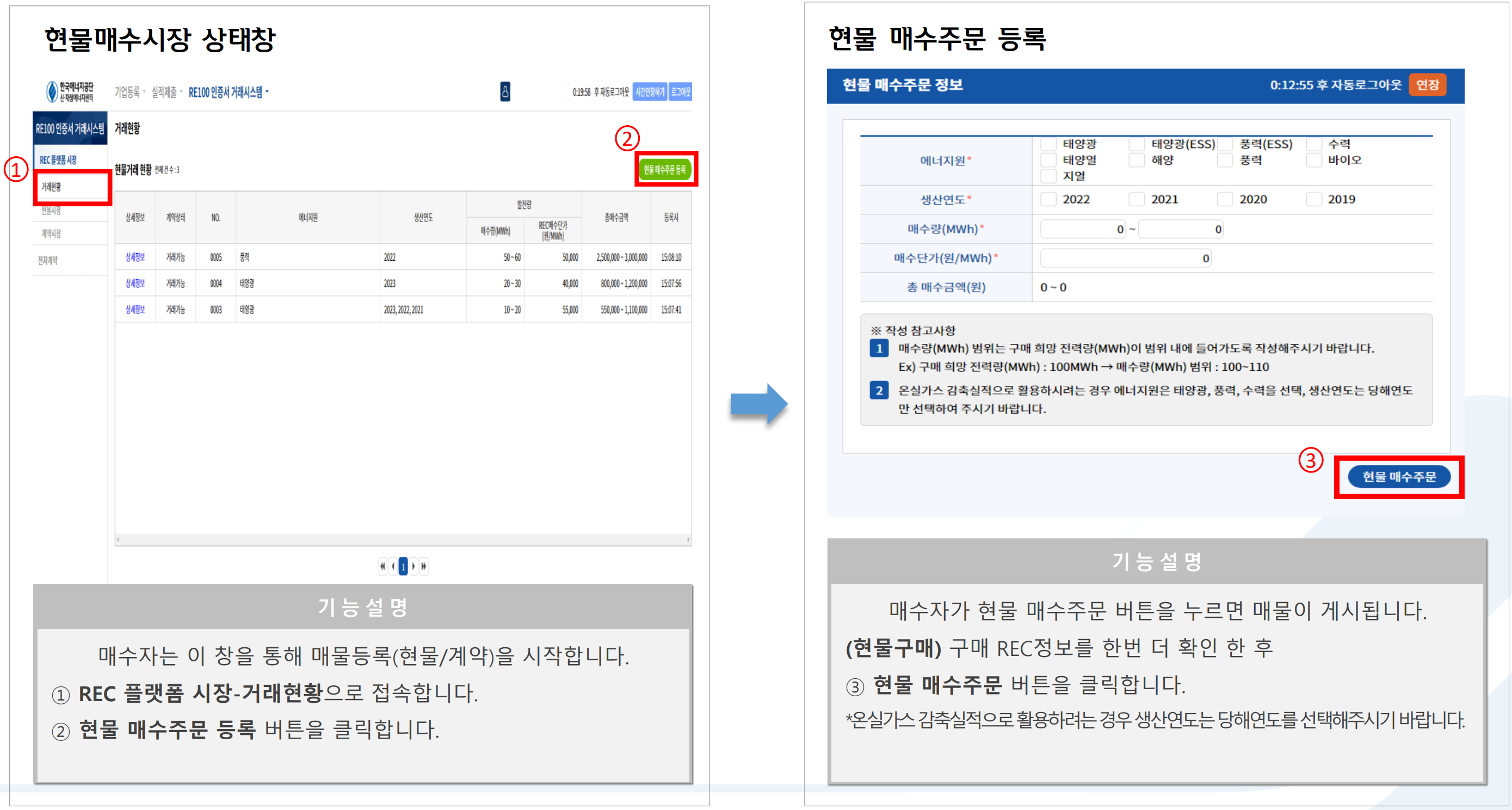Open 계약시장 in the sidebar menu
The image size is (1512, 810).
tap(51, 234)
